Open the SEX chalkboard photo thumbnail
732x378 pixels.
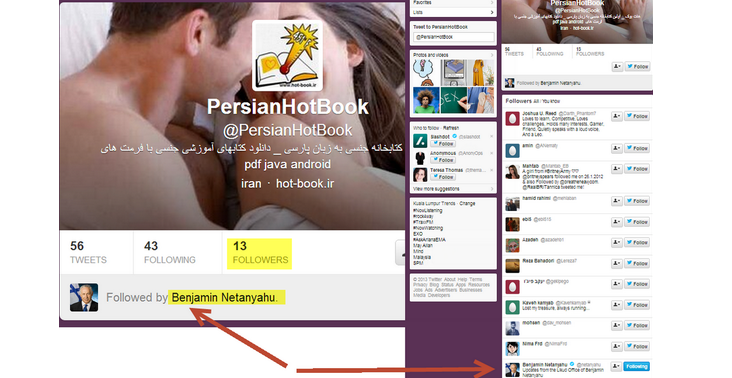pos(453,100)
